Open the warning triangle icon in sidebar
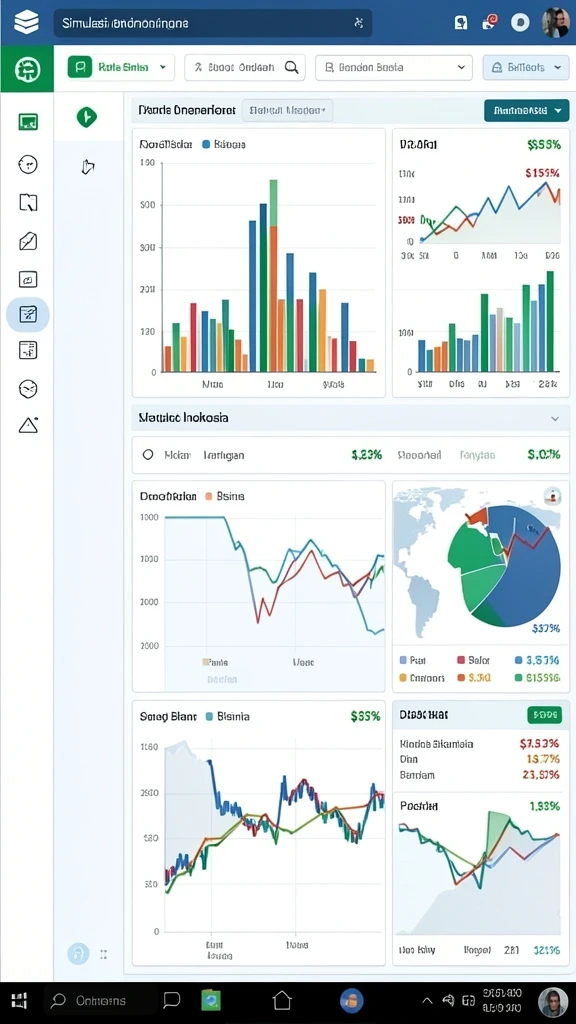The width and height of the screenshot is (576, 1024). (x=28, y=425)
